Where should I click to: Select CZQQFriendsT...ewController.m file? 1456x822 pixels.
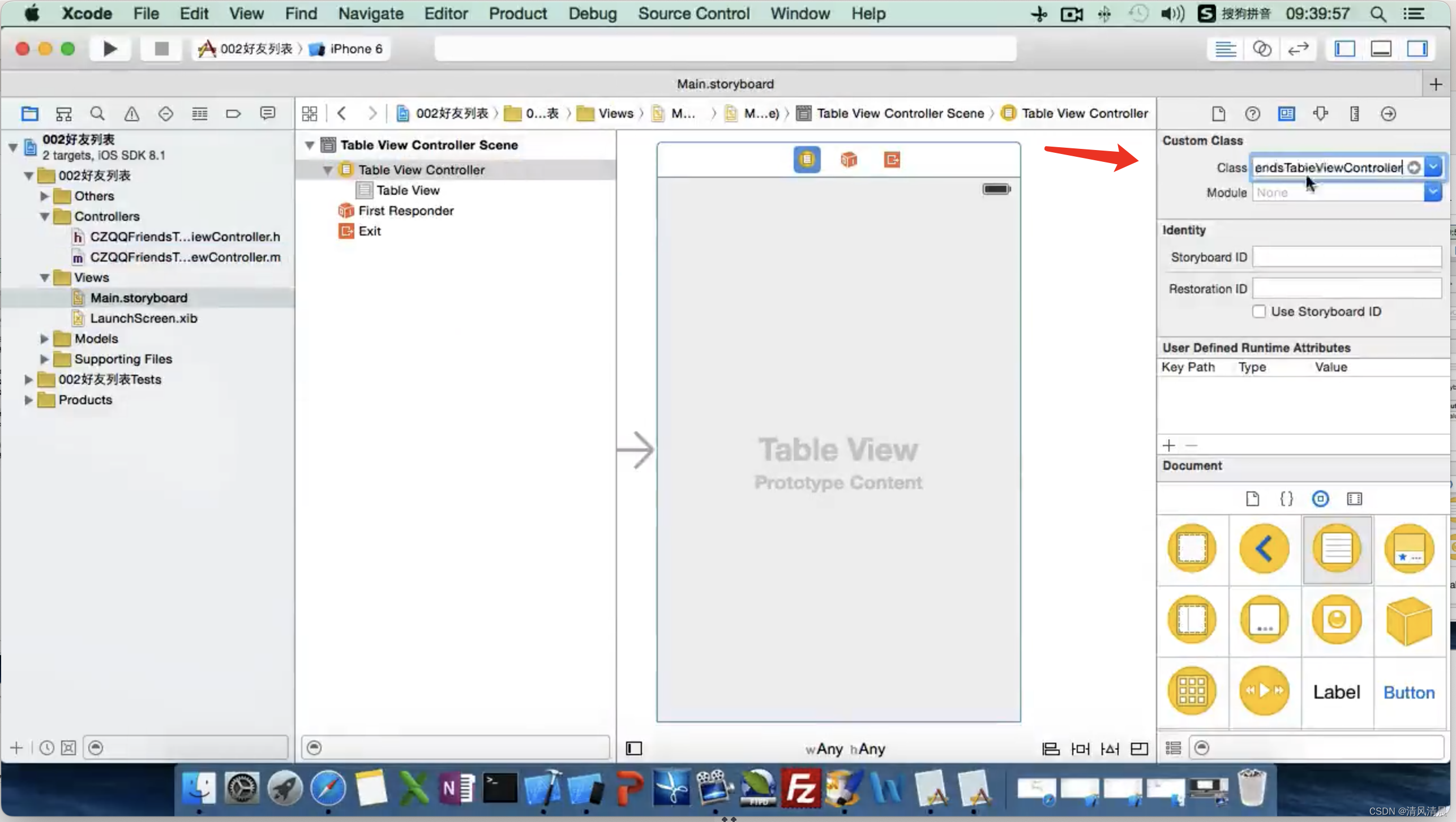pos(185,257)
